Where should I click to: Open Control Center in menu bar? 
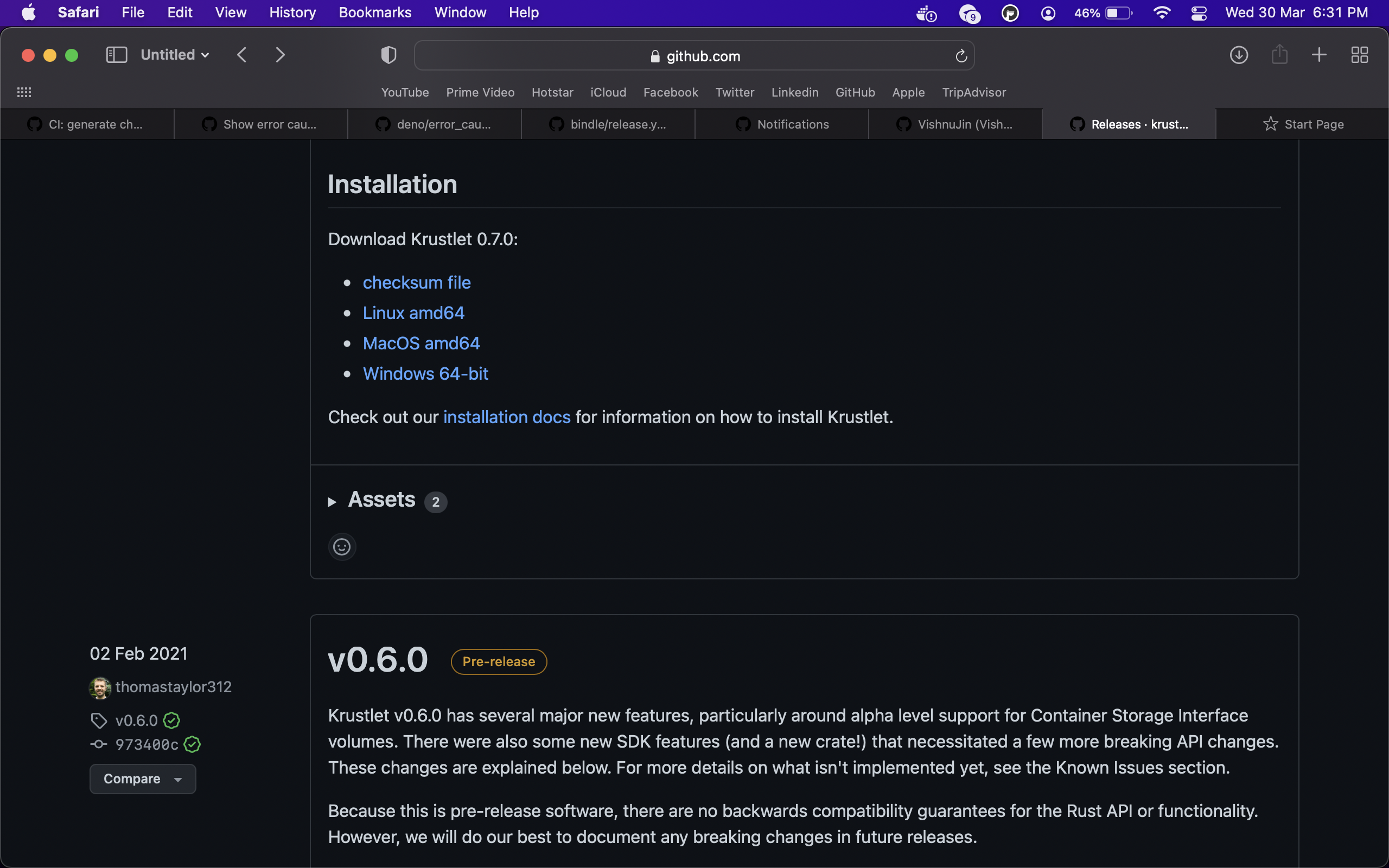(x=1199, y=12)
